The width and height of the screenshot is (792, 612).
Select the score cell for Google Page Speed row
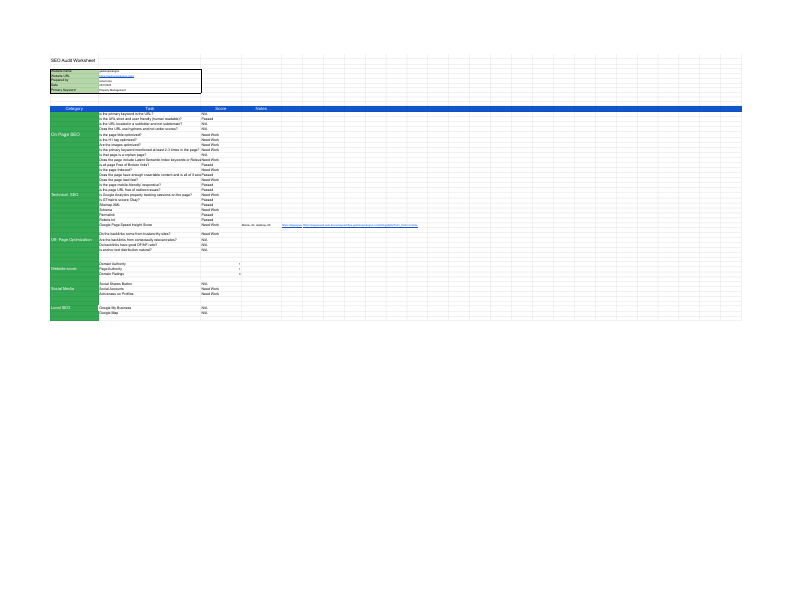pyautogui.click(x=221, y=225)
